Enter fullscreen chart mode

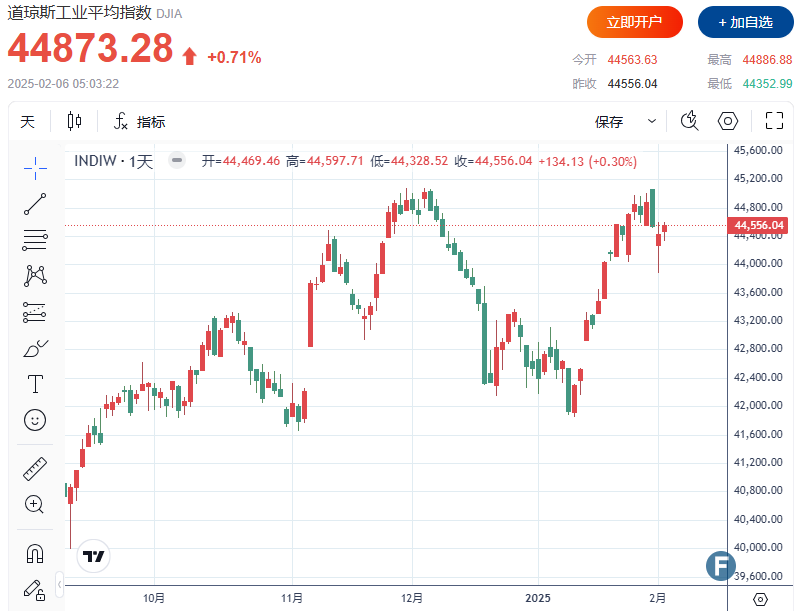pos(773,122)
